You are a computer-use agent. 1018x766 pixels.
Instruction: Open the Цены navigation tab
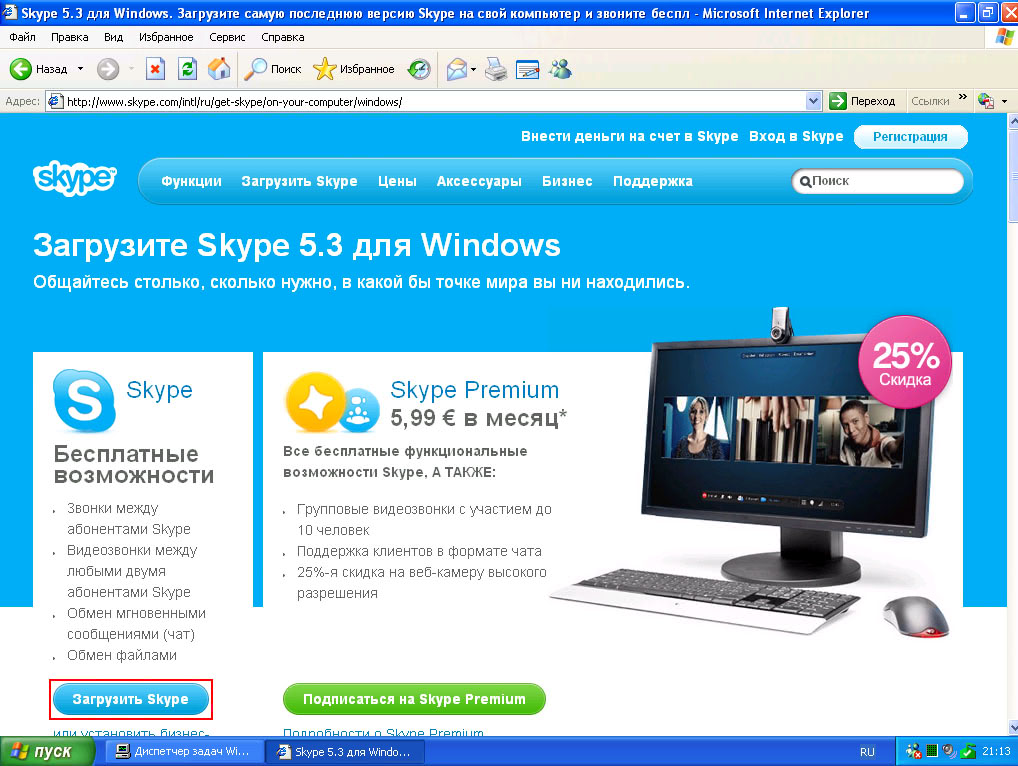tap(397, 181)
